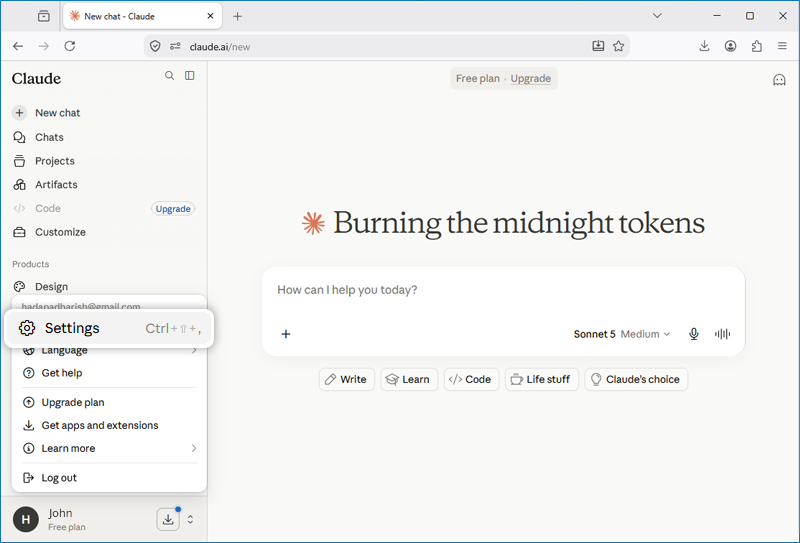
Task: Open Artifacts in the sidebar
Action: (x=56, y=185)
